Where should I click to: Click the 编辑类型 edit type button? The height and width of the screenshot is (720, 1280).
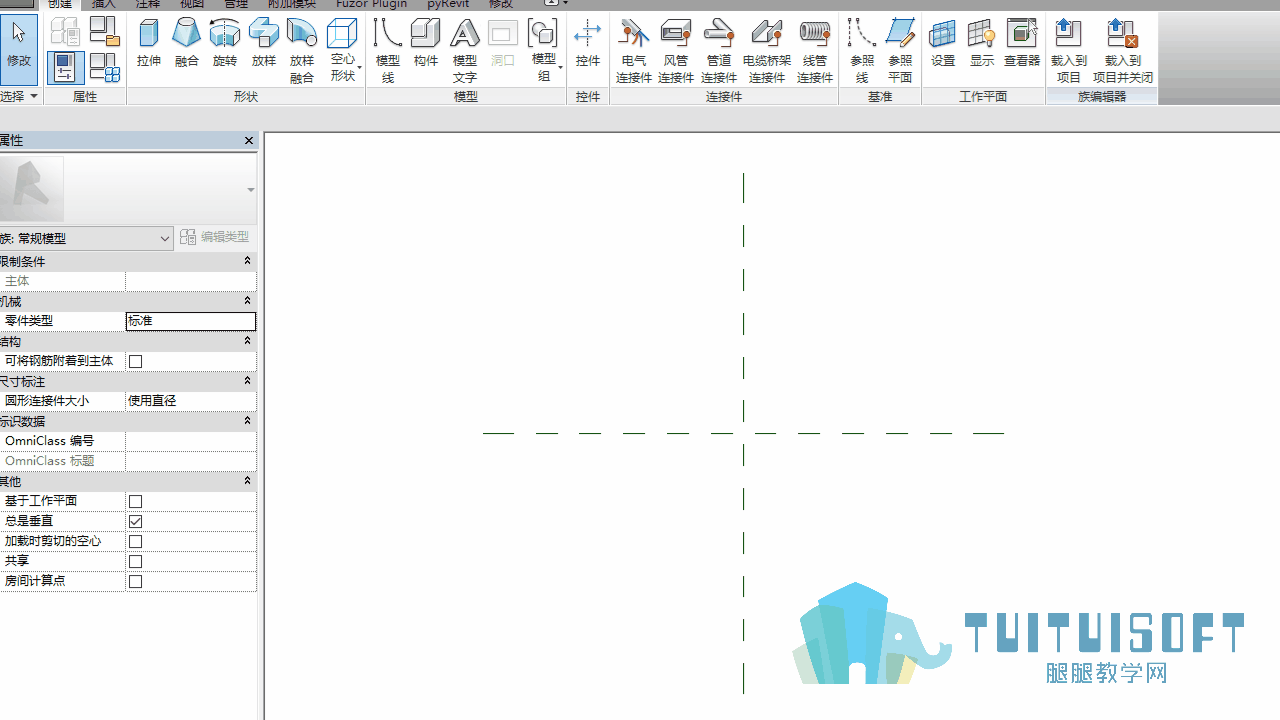coord(215,237)
